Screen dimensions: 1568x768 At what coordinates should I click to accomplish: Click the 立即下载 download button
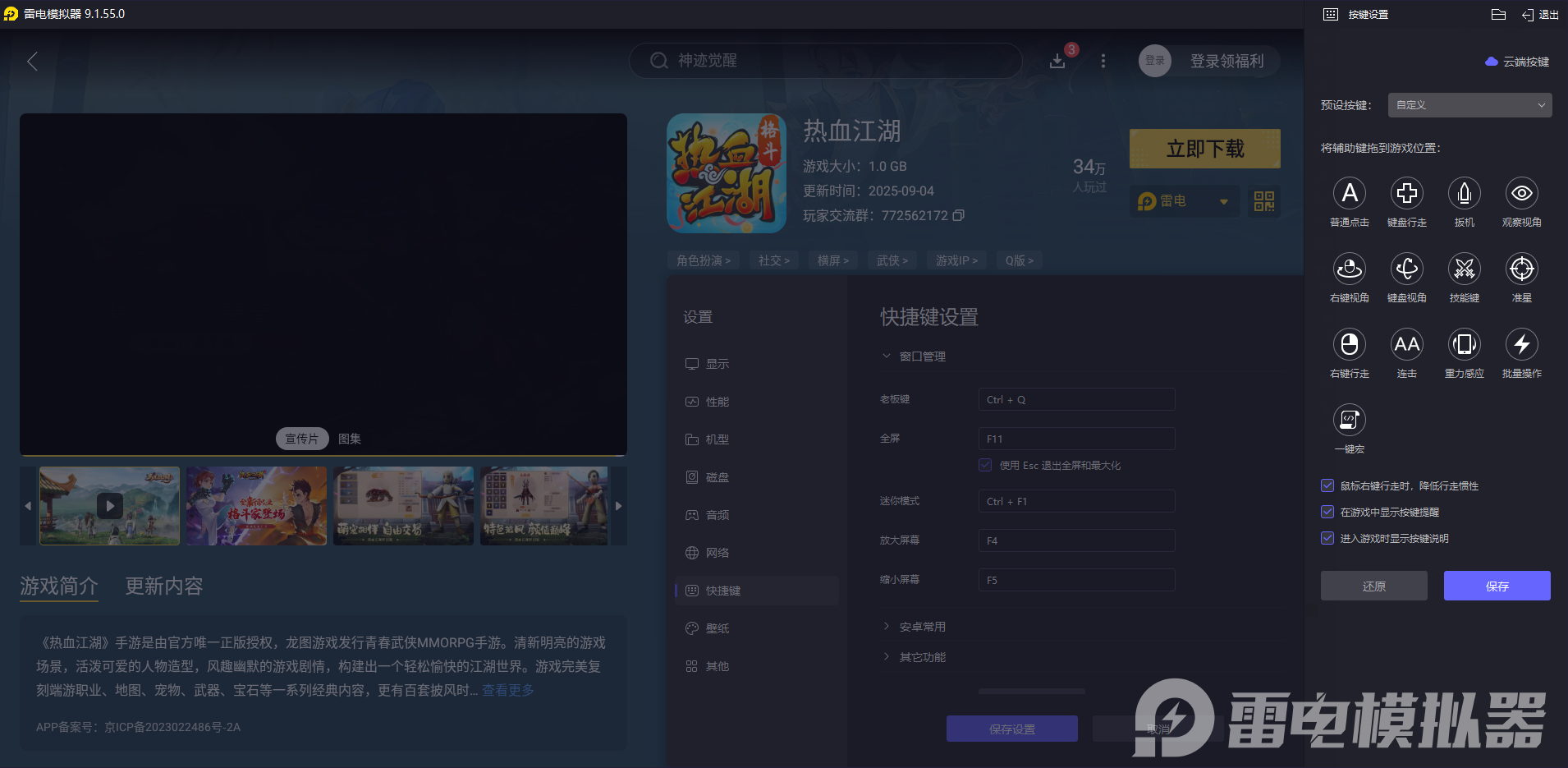(1204, 149)
